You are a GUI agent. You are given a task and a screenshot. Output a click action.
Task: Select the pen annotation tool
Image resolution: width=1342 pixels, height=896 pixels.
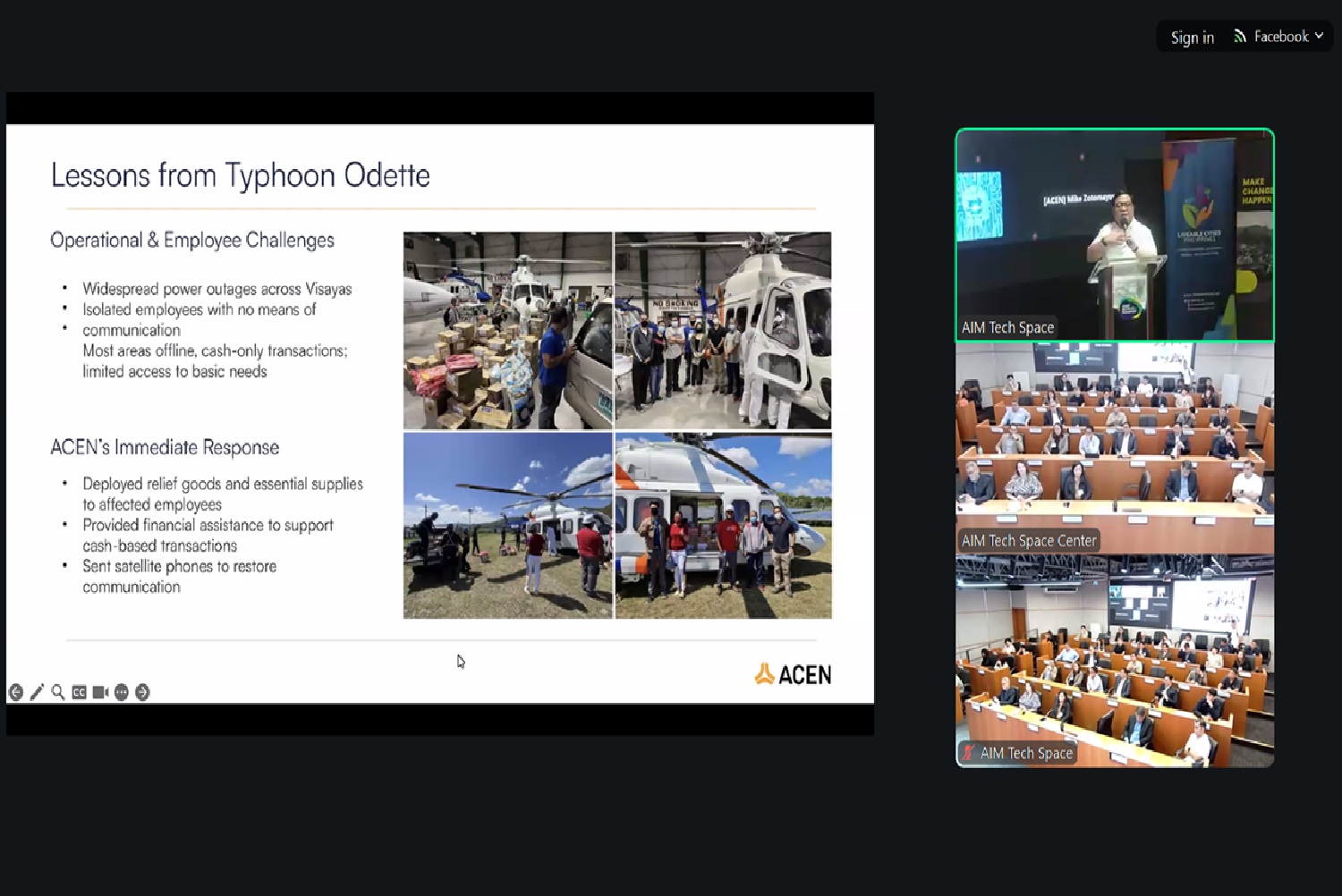coord(37,692)
